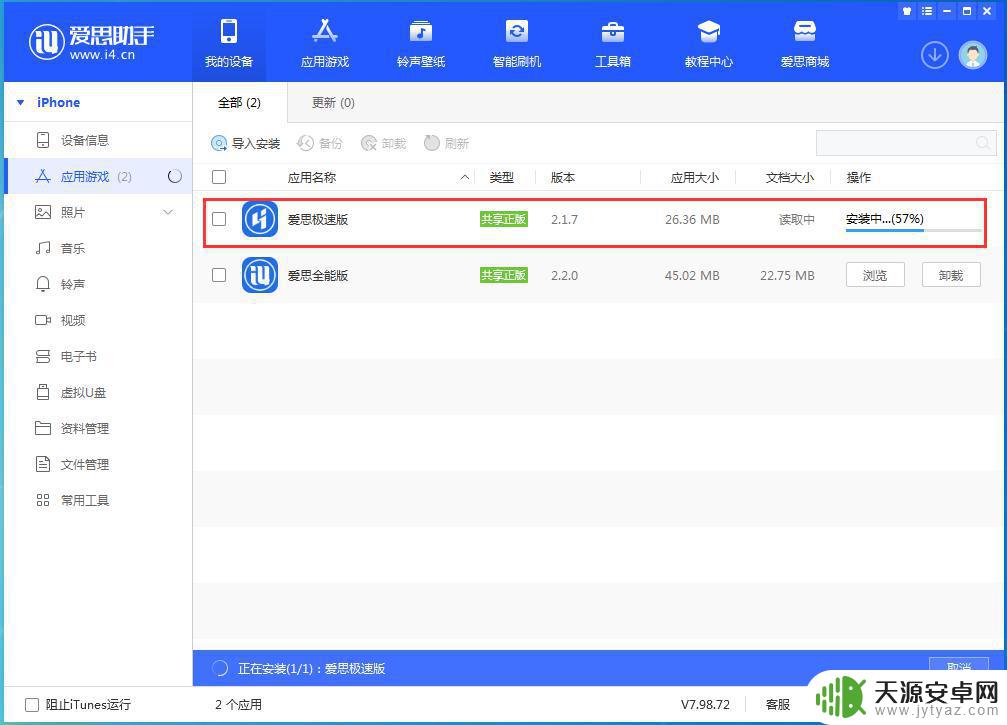This screenshot has width=1007, height=725.
Task: Open 应用游戏 app store icon in top bar
Action: pos(324,42)
